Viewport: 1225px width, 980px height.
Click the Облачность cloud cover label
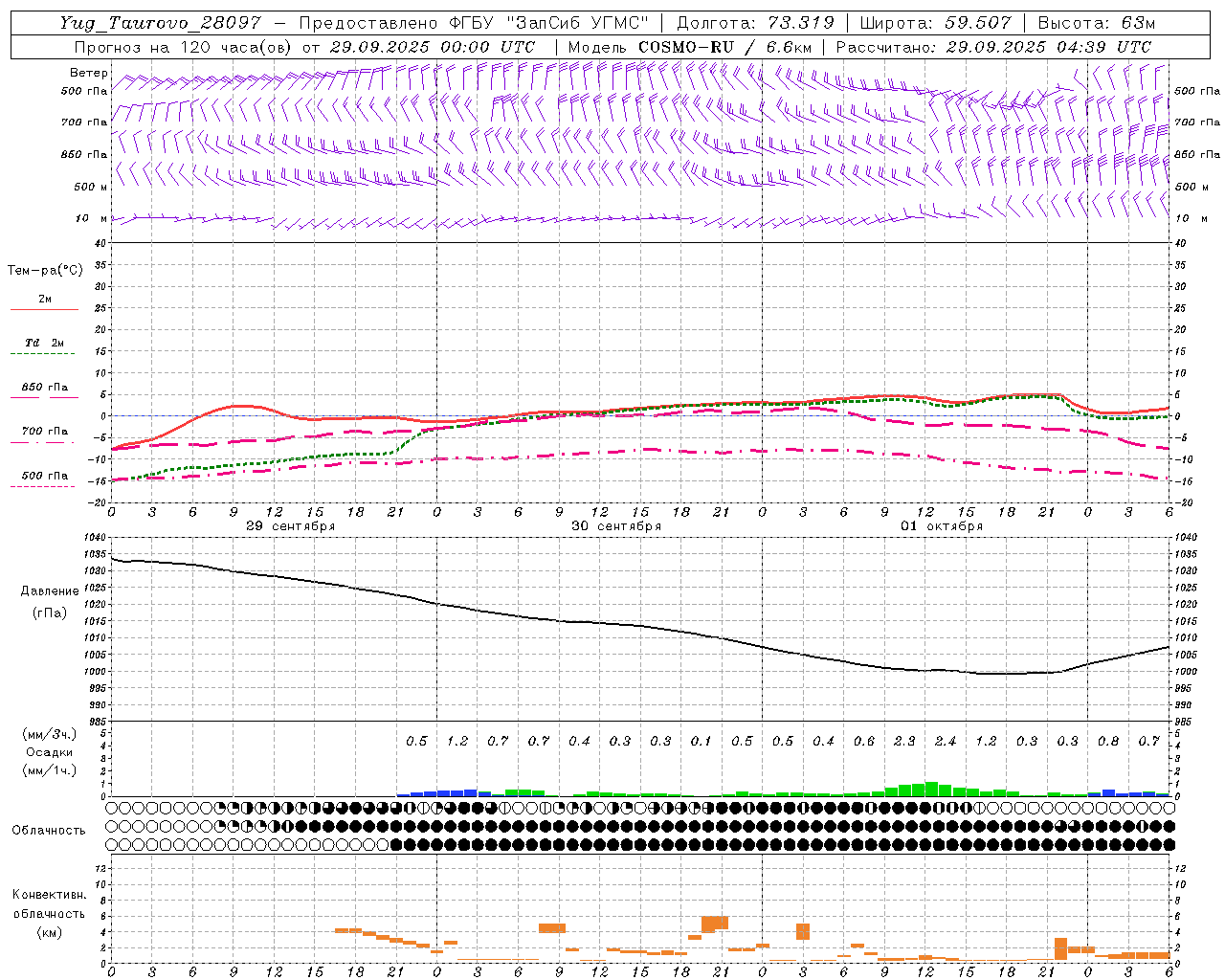(49, 830)
